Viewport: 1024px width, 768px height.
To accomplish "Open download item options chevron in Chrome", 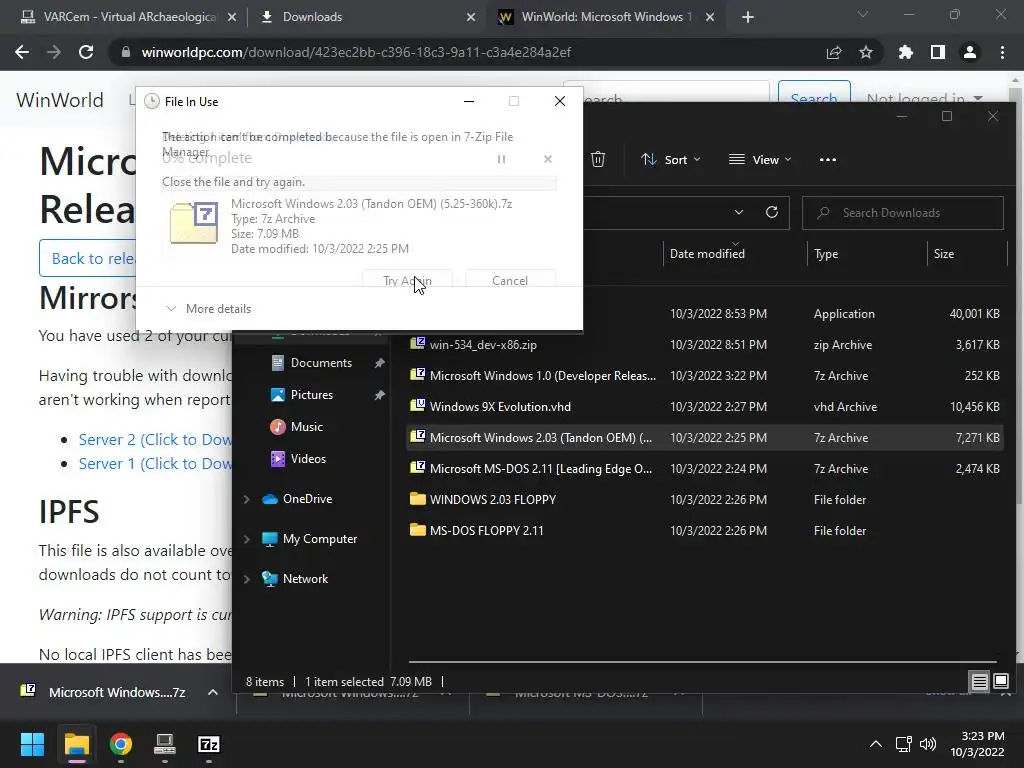I will coord(213,692).
